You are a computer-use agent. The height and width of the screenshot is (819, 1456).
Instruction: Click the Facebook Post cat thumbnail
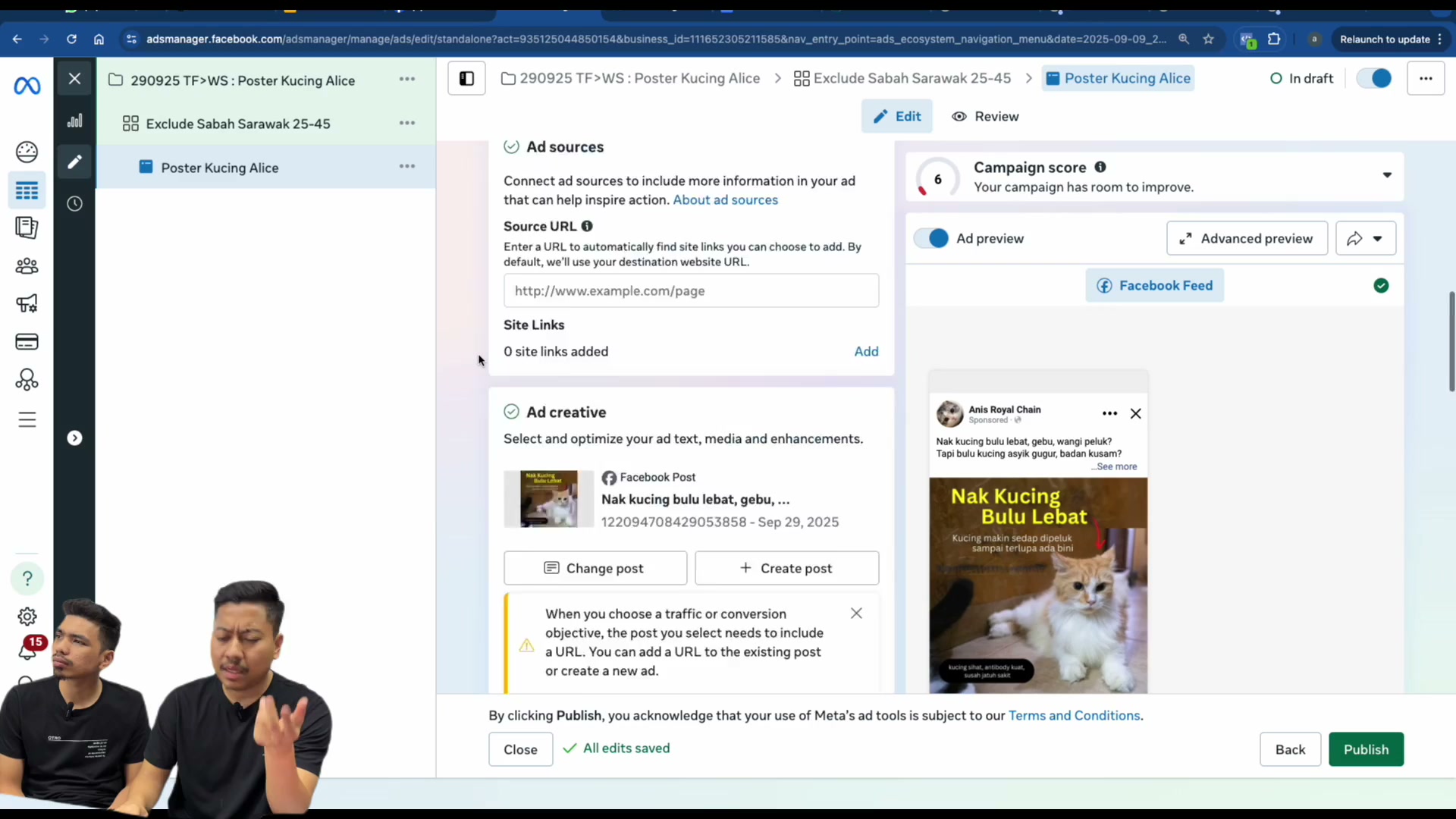[549, 499]
